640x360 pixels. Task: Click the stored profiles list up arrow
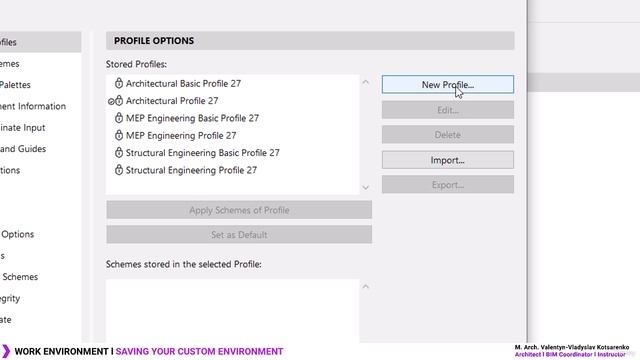click(x=365, y=82)
